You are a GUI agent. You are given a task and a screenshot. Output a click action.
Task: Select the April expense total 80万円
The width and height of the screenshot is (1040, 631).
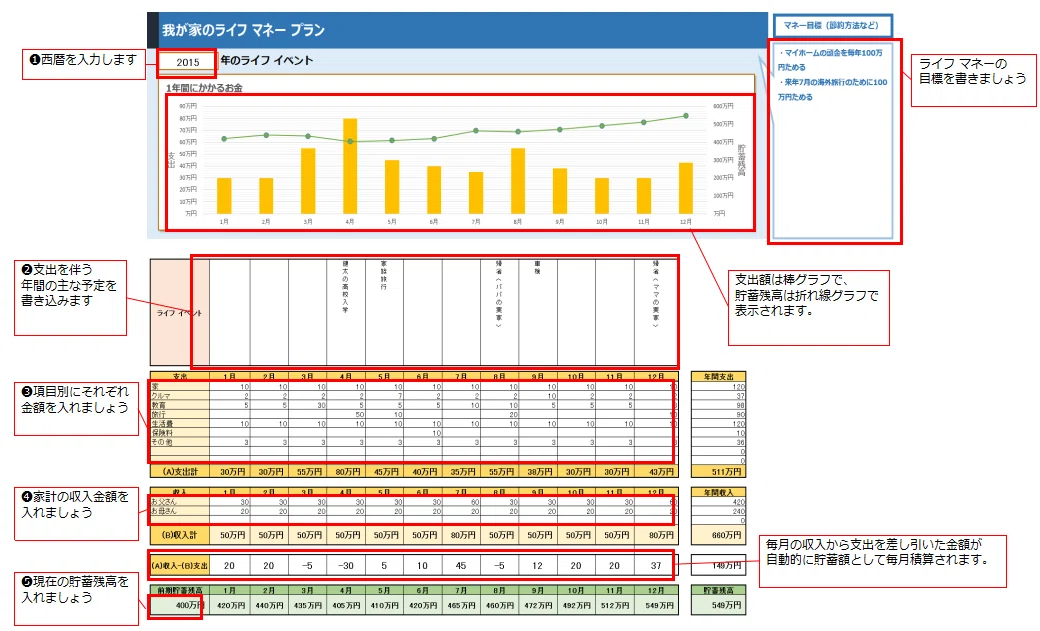coord(346,472)
